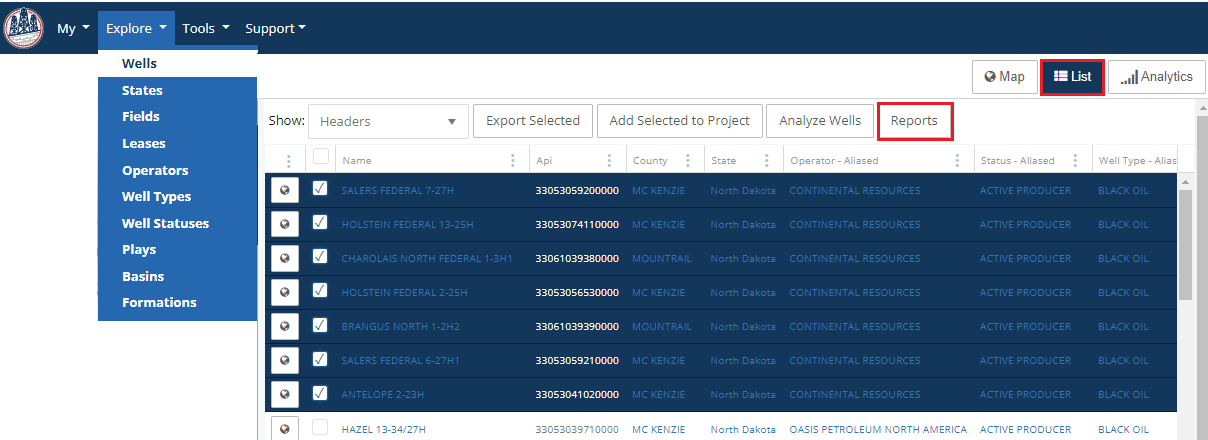1208x440 pixels.
Task: Open map icon for ANTELOPE 2-23H row
Action: [x=285, y=394]
